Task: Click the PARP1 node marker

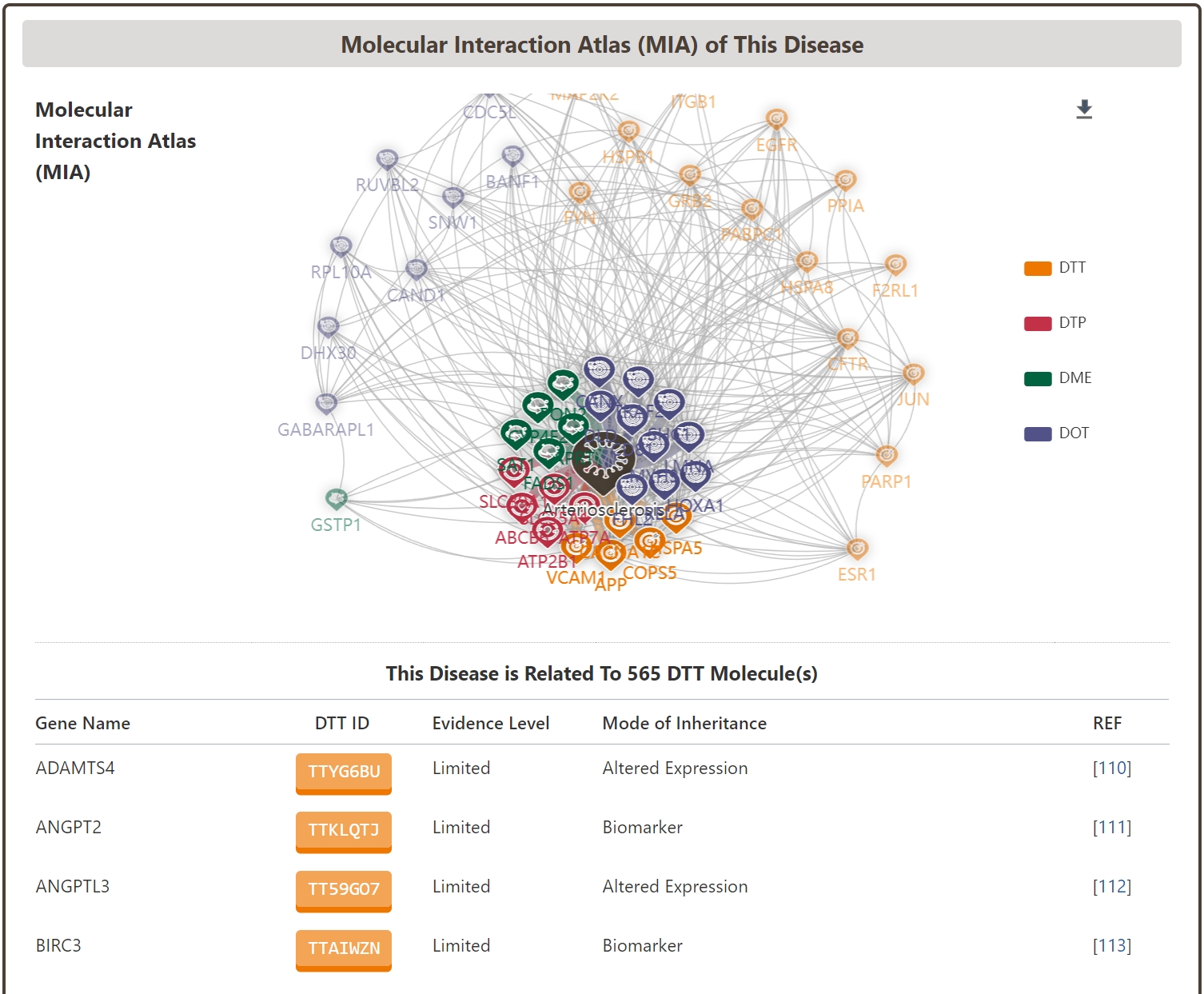Action: click(x=886, y=456)
